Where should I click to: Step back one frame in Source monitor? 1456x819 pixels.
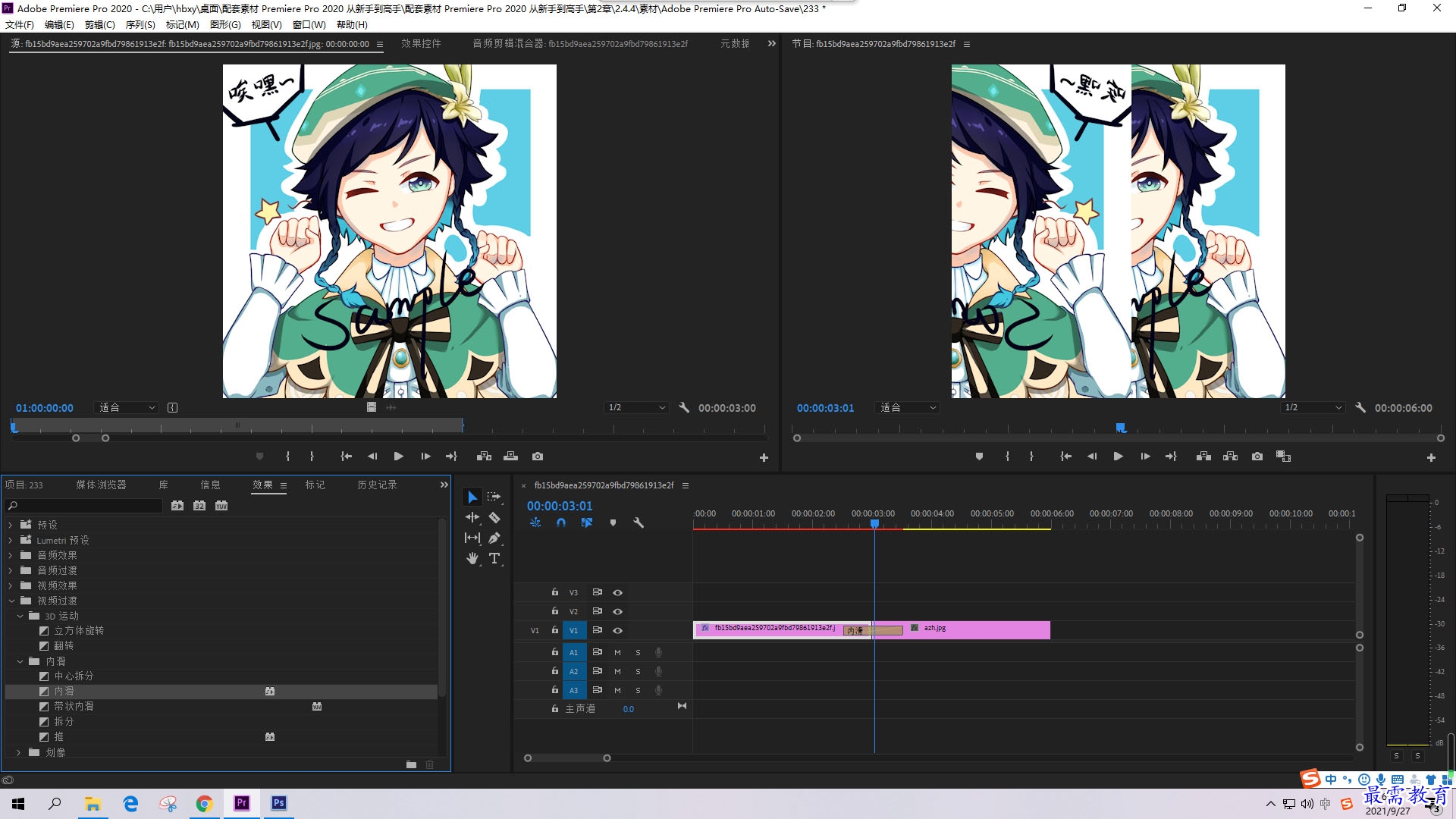372,457
